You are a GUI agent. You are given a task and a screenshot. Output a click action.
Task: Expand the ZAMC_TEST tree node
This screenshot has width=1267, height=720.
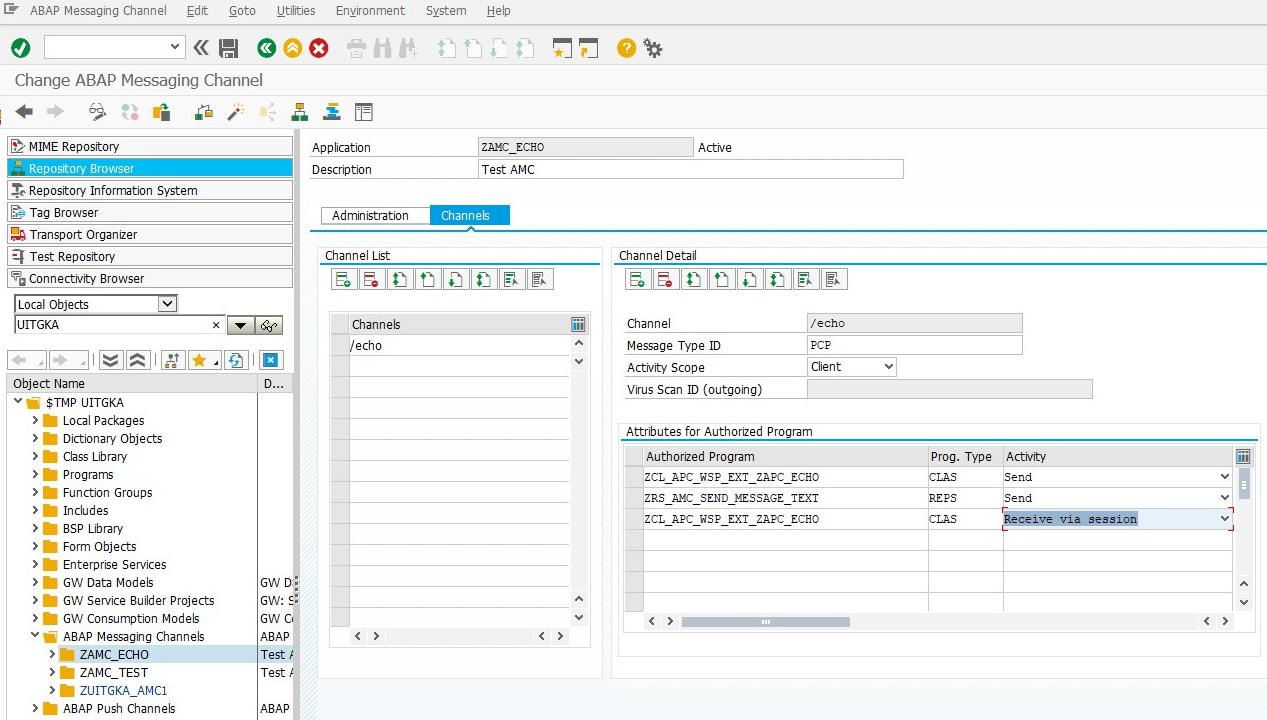click(52, 673)
